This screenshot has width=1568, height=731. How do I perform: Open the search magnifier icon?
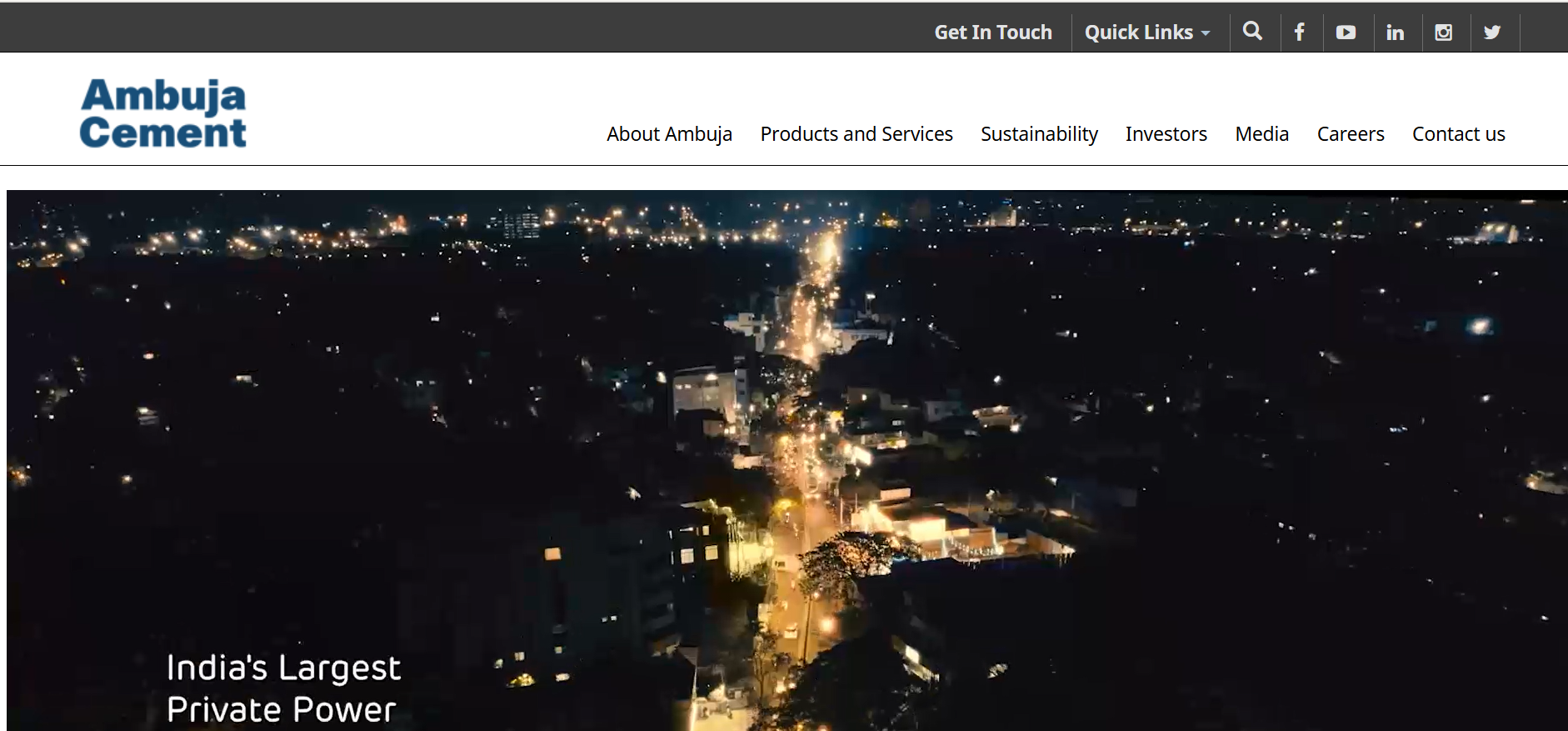(1252, 32)
